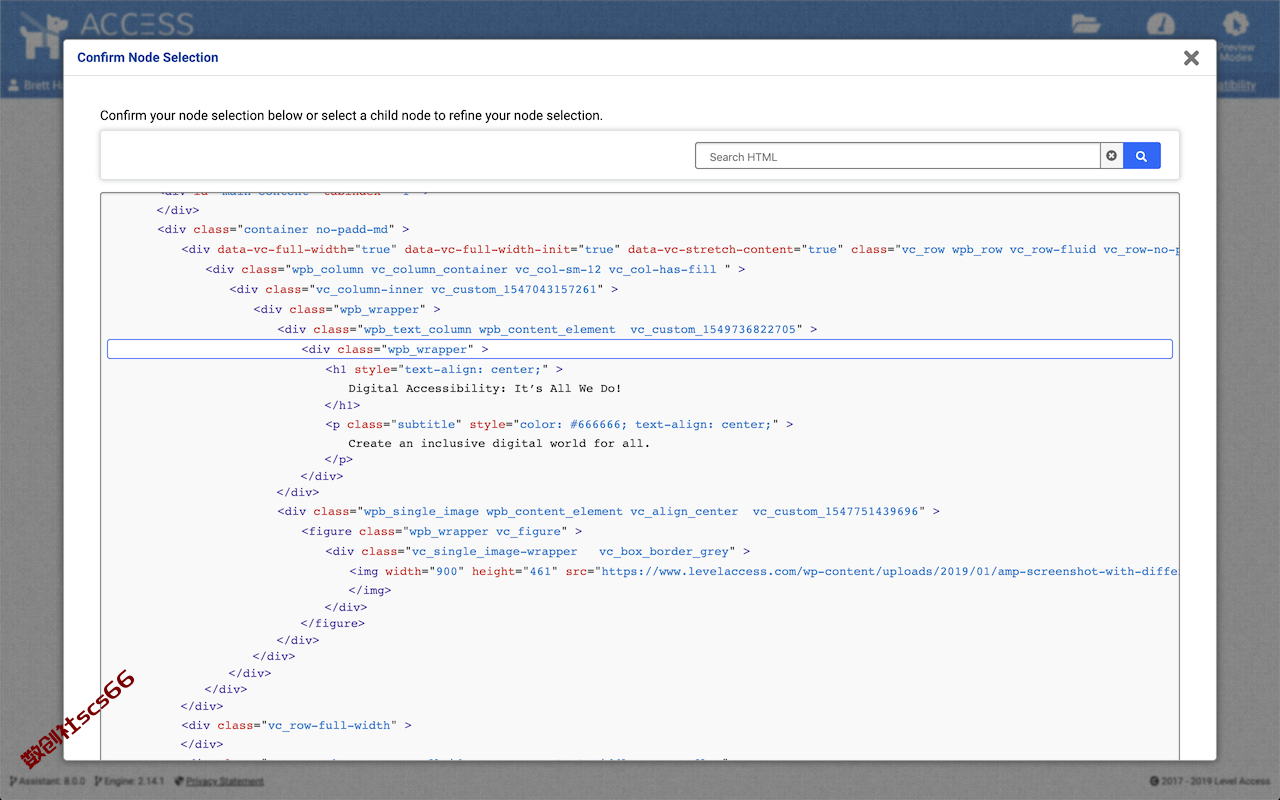Select the highlighted div class="wpb_wrapper" node
This screenshot has width=1280, height=800.
639,349
